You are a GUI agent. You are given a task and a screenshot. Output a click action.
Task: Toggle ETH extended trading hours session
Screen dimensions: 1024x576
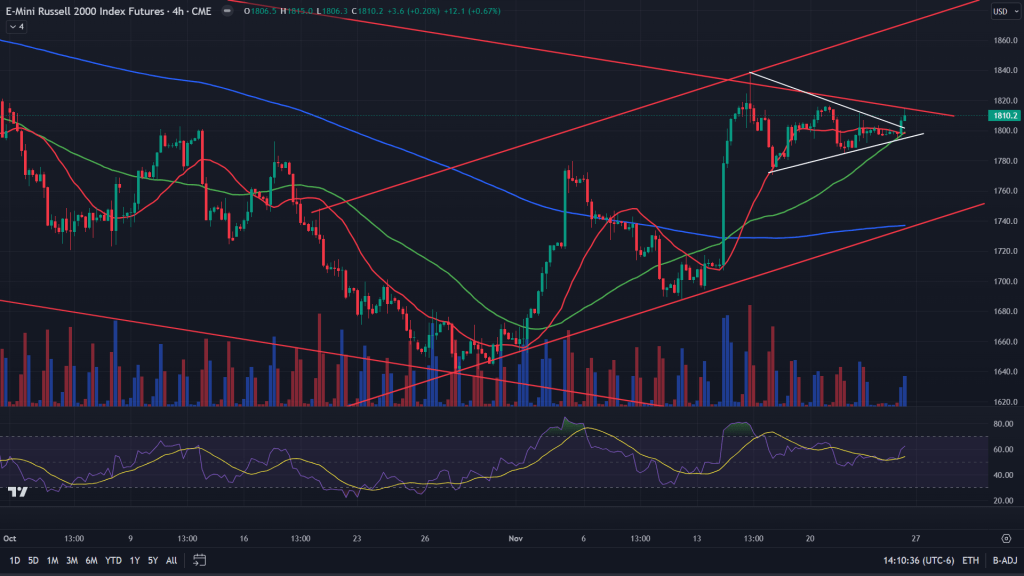(970, 561)
